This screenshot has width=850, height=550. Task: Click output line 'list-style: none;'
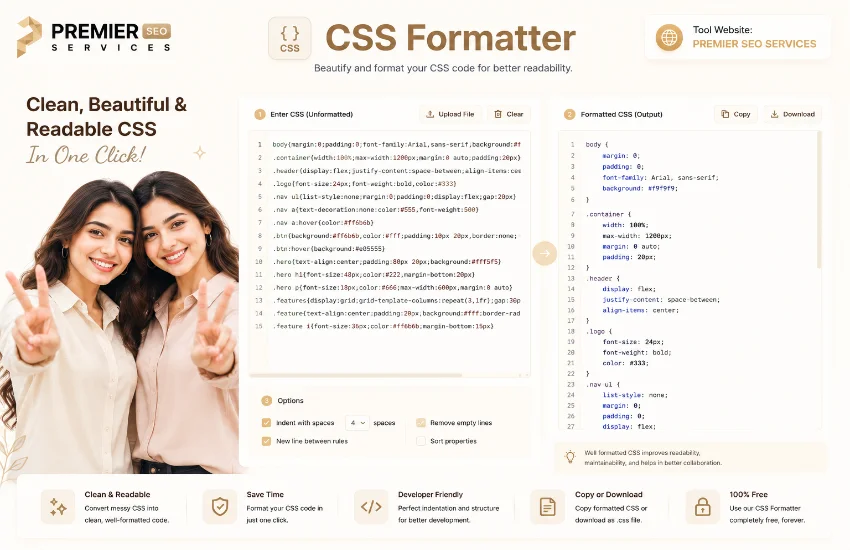[x=635, y=395]
